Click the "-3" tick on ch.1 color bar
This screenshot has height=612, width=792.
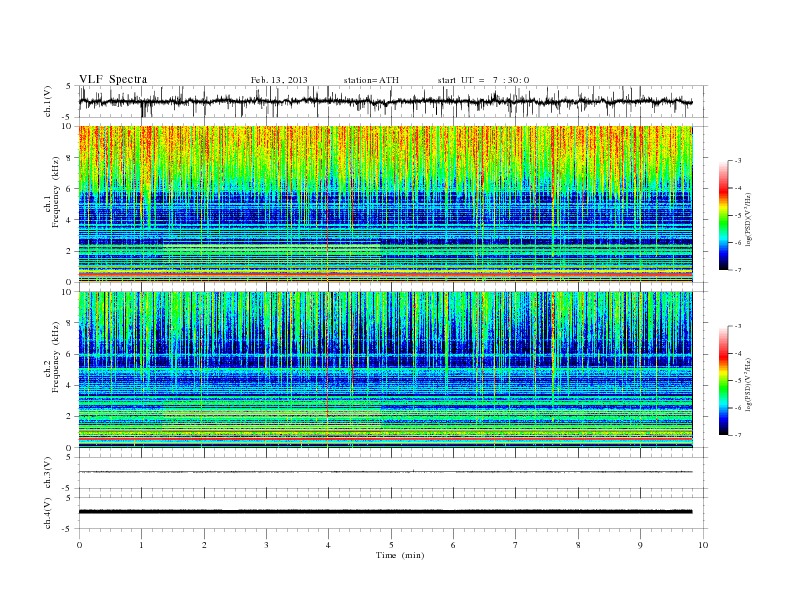coord(737,161)
